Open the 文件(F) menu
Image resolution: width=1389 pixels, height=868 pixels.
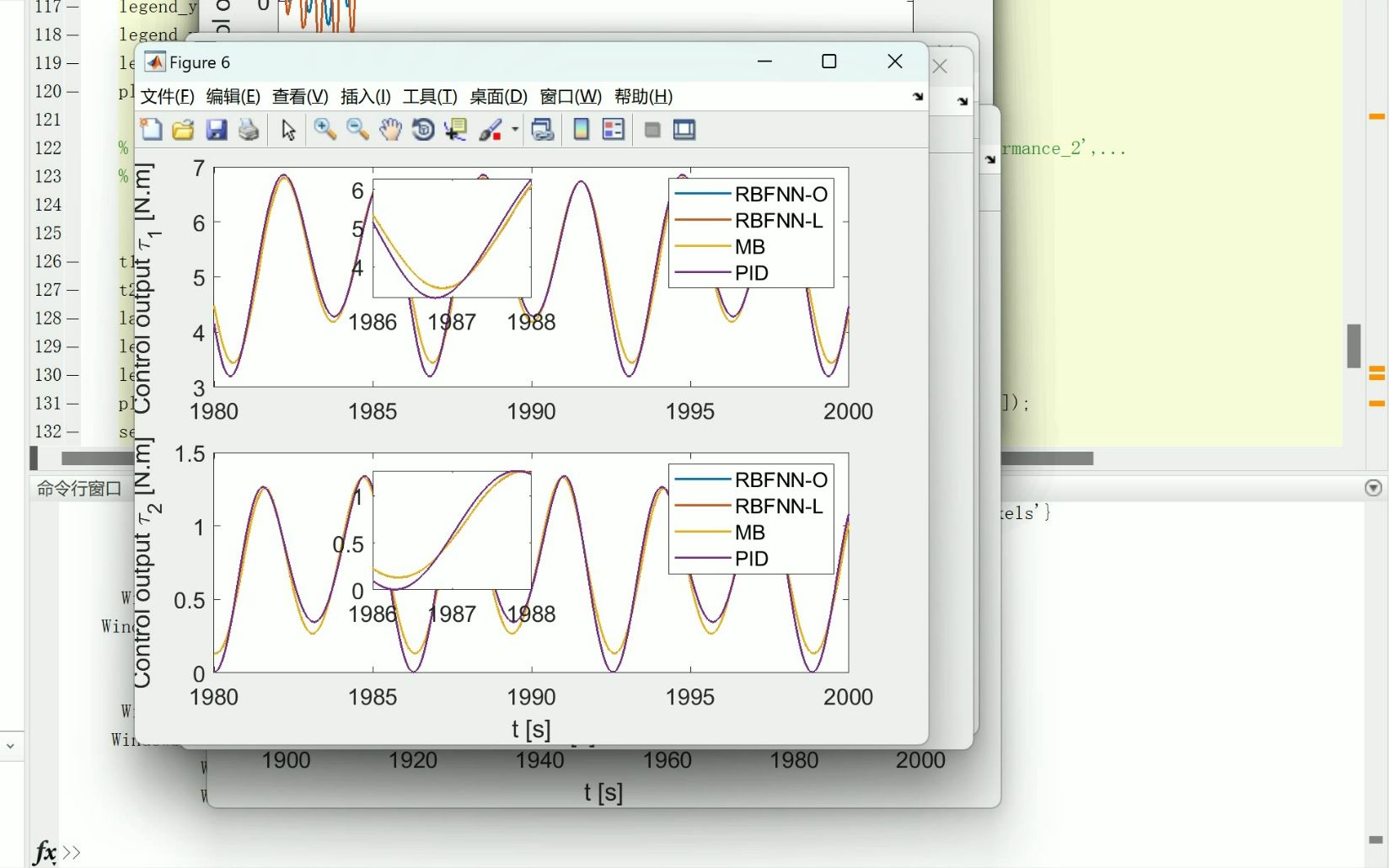(167, 97)
